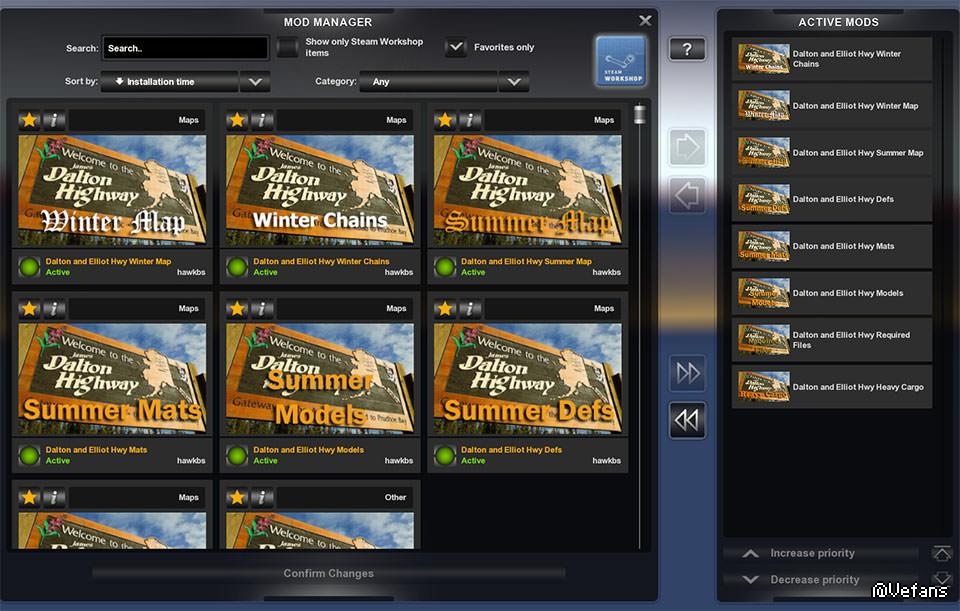Select Dalton and Elliot Hwy Heavy Cargo entry
The image size is (960, 611).
click(x=832, y=387)
